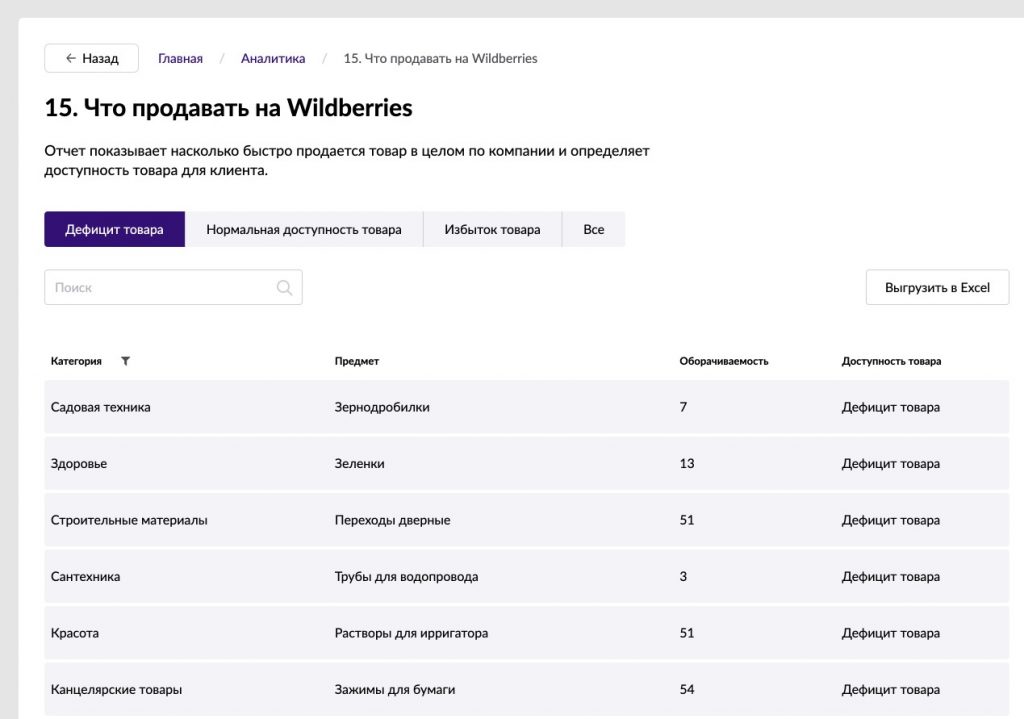Open the Аналитика breadcrumb link
This screenshot has height=719, width=1024.
point(273,58)
